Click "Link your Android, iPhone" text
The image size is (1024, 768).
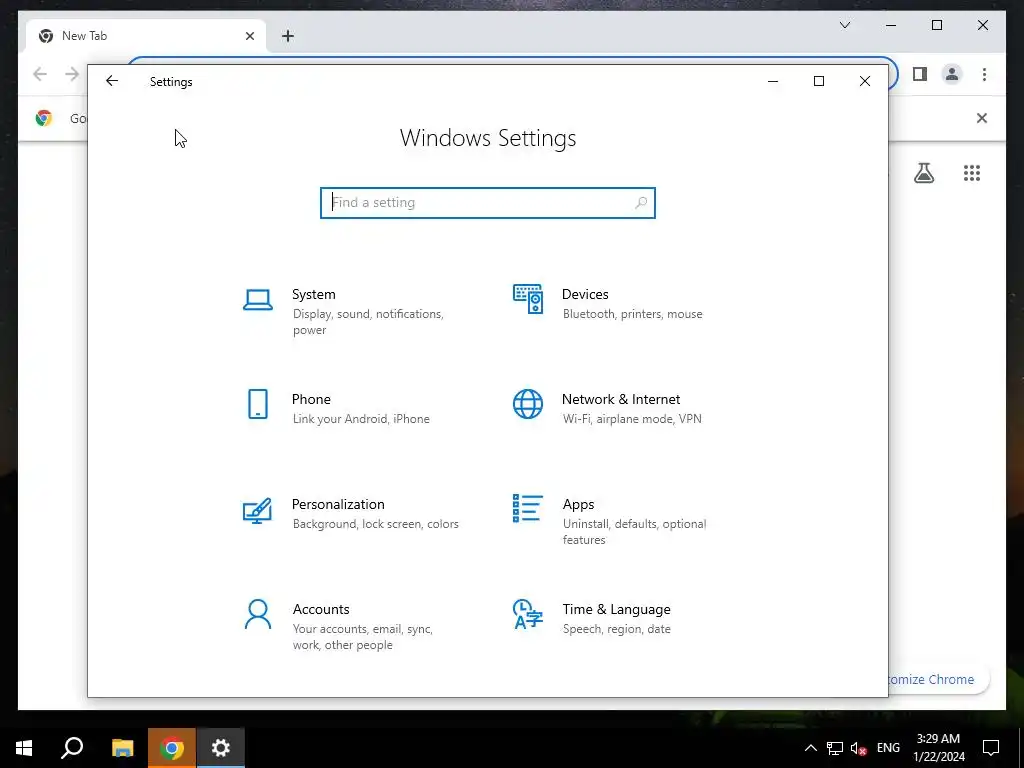tap(361, 419)
